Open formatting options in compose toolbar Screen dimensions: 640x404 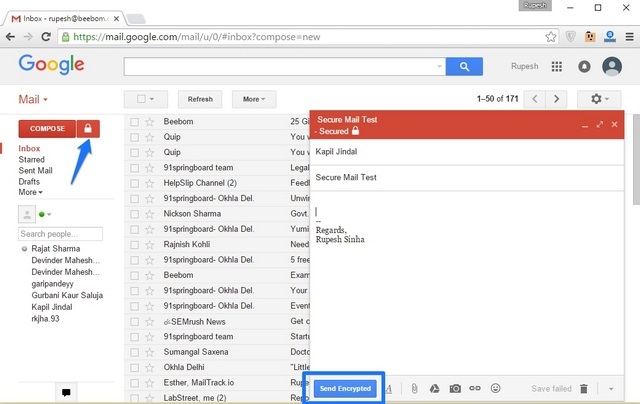click(389, 388)
